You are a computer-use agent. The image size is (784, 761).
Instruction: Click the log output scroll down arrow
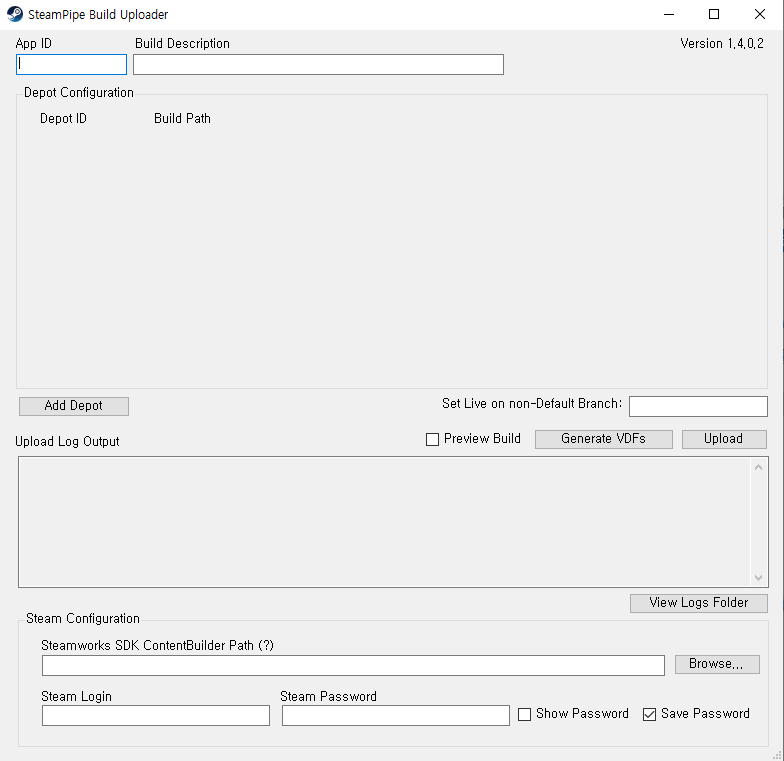(758, 578)
